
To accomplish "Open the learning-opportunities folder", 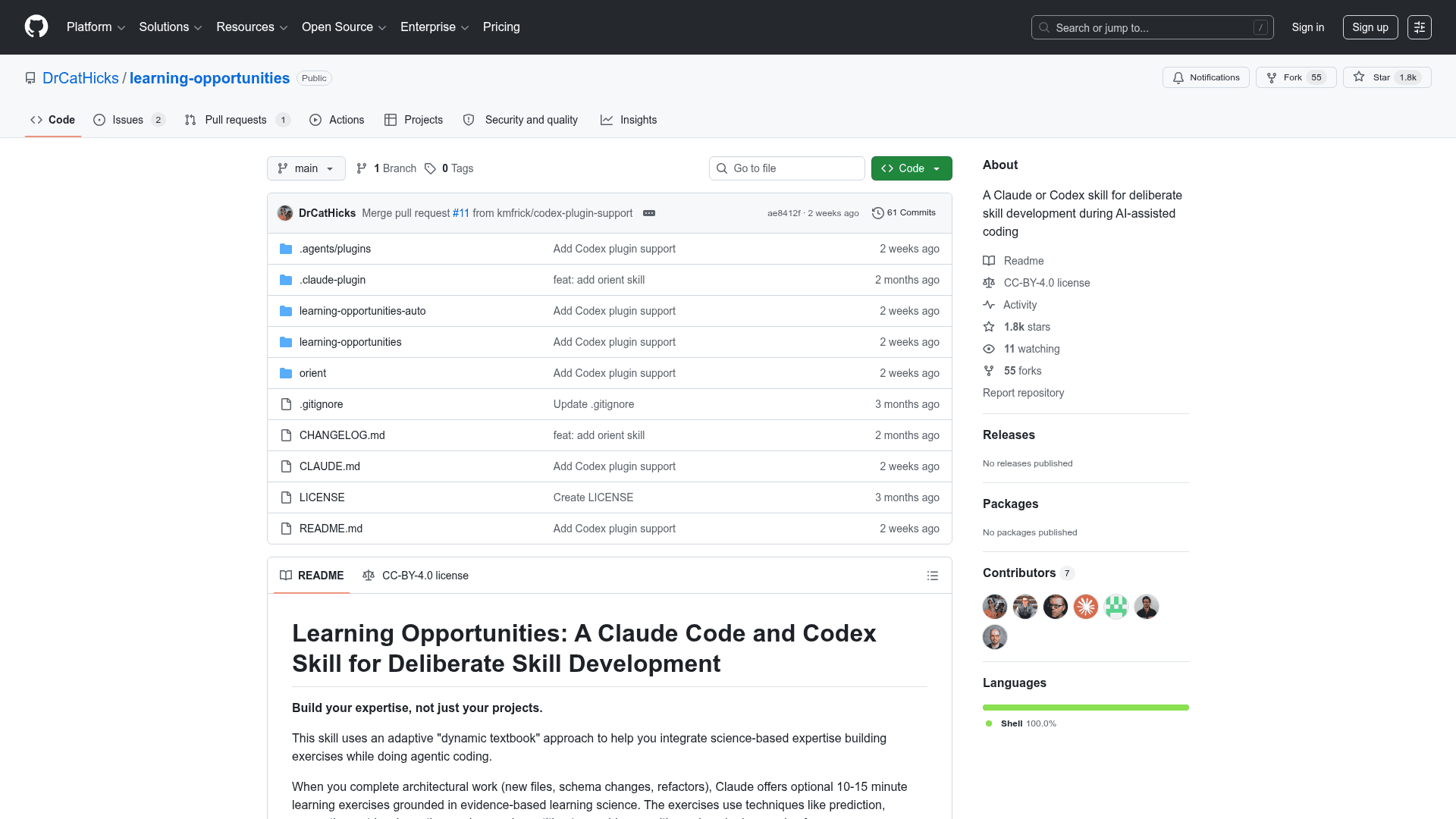I will pyautogui.click(x=350, y=342).
